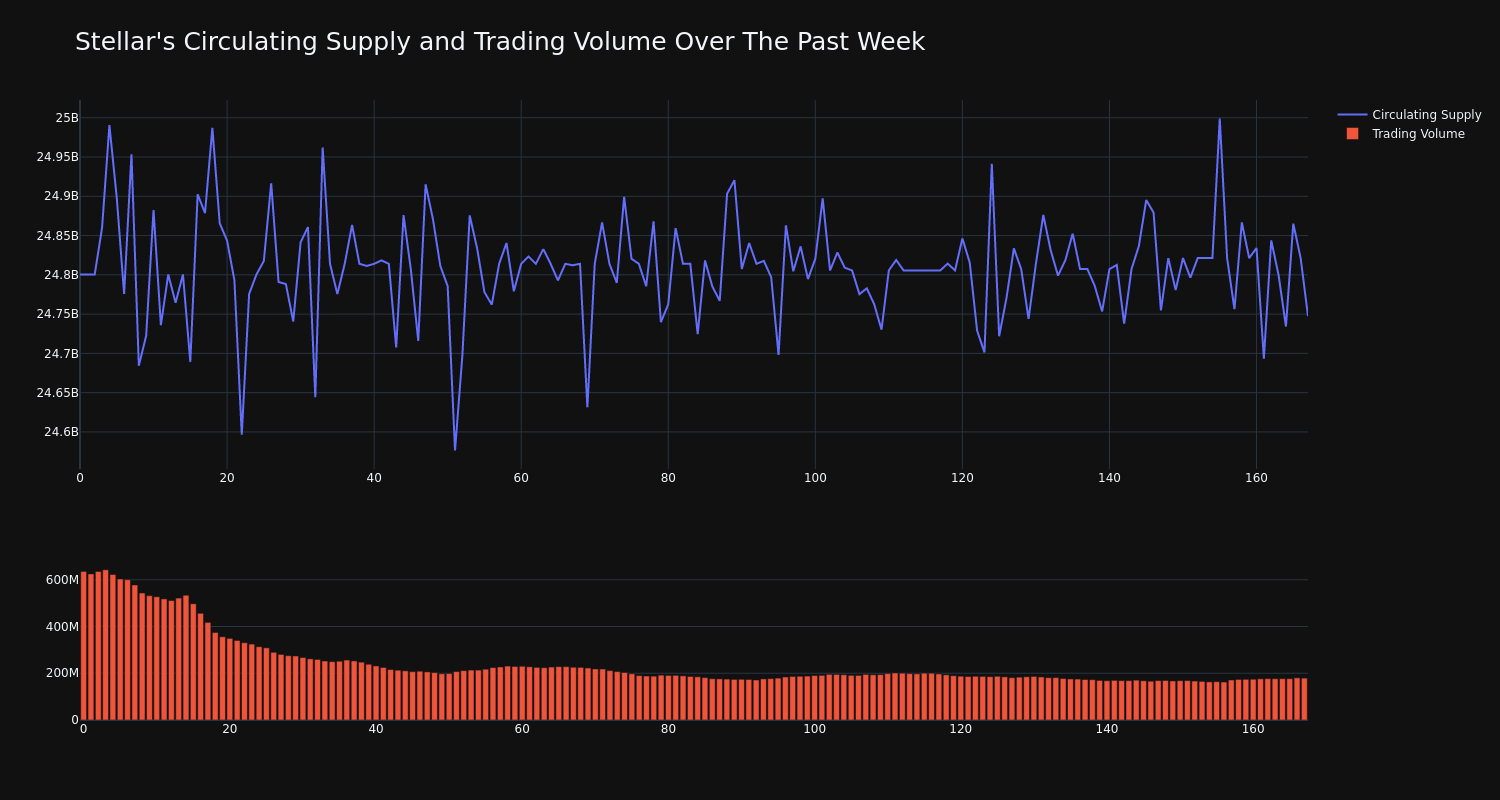Image resolution: width=1500 pixels, height=800 pixels.
Task: Click the 24.65B y-axis label
Action: pos(57,393)
